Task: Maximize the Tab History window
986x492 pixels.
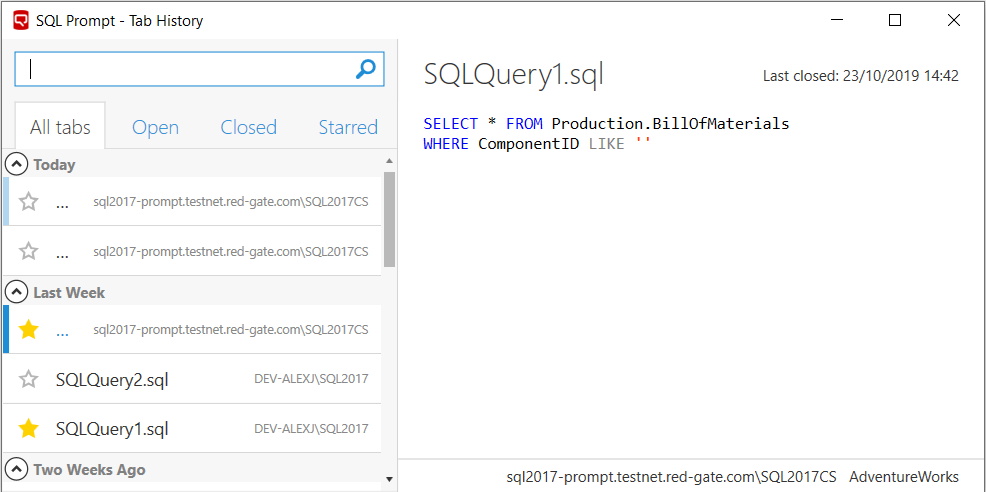Action: (x=895, y=20)
